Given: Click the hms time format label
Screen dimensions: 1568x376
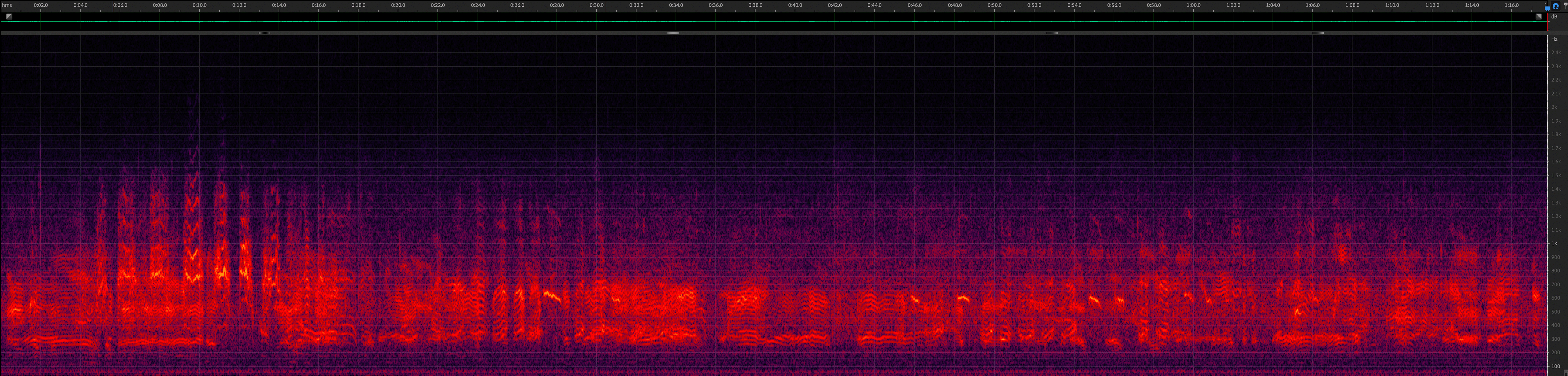Looking at the screenshot, I should coord(7,5).
